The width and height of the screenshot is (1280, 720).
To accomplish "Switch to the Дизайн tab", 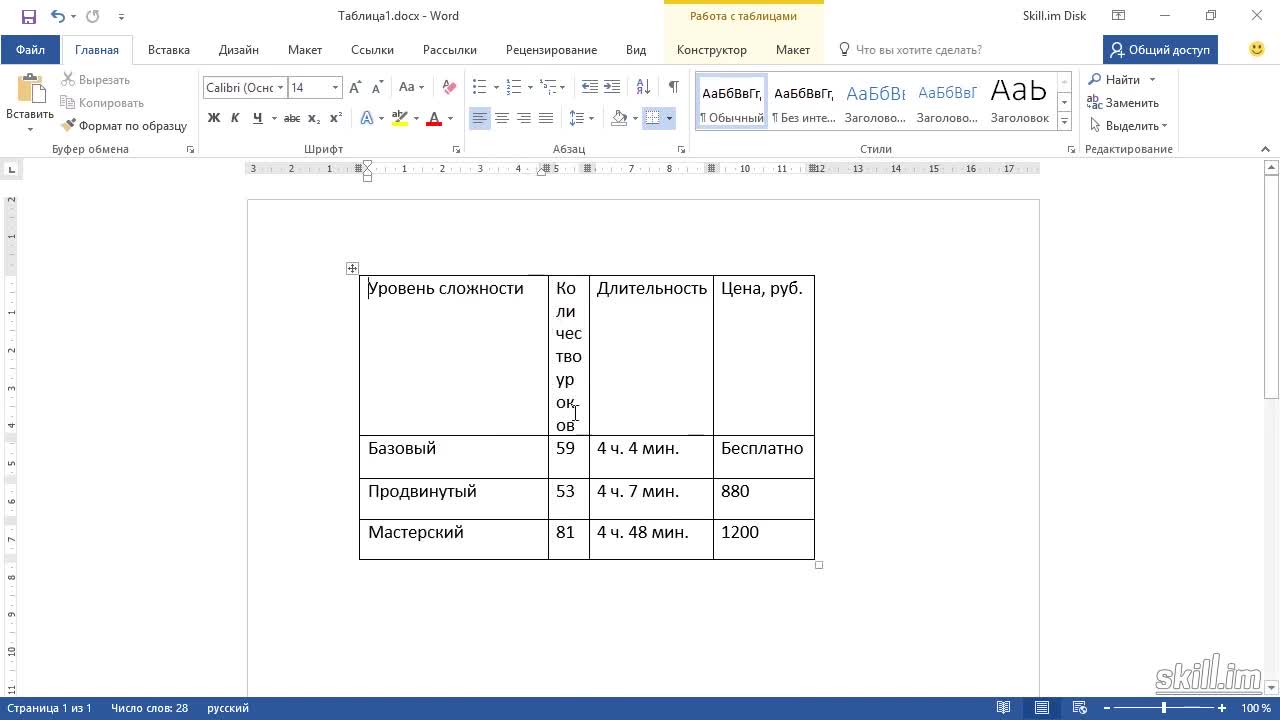I will (239, 49).
